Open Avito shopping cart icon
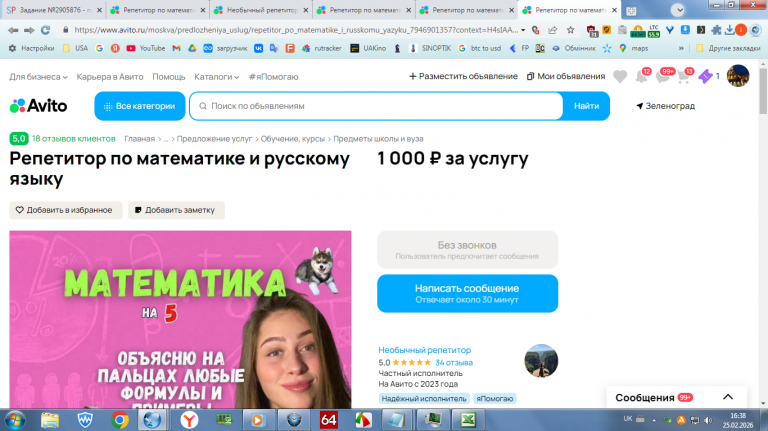The height and width of the screenshot is (431, 768). [685, 76]
